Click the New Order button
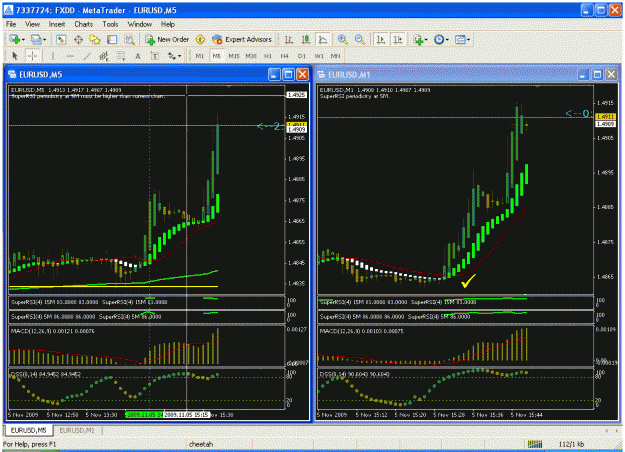 tap(167, 39)
